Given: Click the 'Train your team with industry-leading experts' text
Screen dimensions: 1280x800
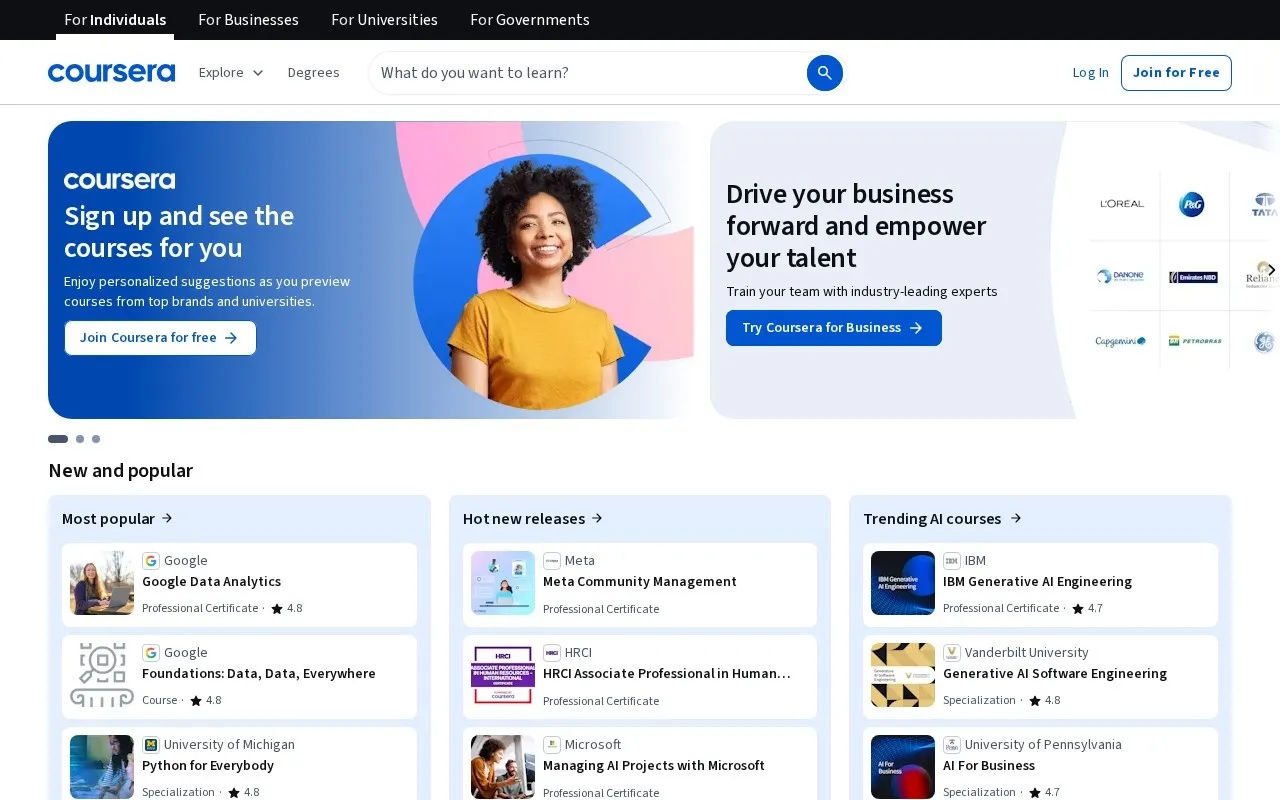Looking at the screenshot, I should coord(862,292).
